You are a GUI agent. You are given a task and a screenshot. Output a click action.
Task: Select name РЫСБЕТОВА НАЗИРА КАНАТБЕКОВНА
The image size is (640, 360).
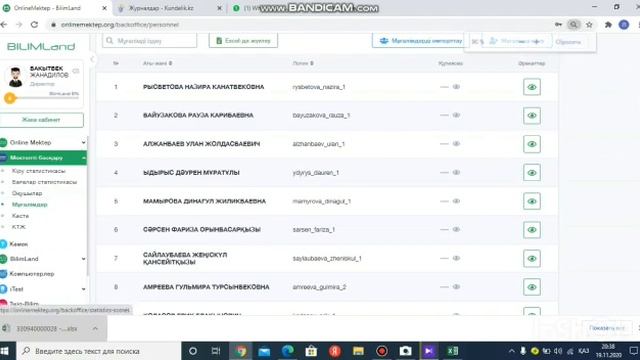(203, 87)
